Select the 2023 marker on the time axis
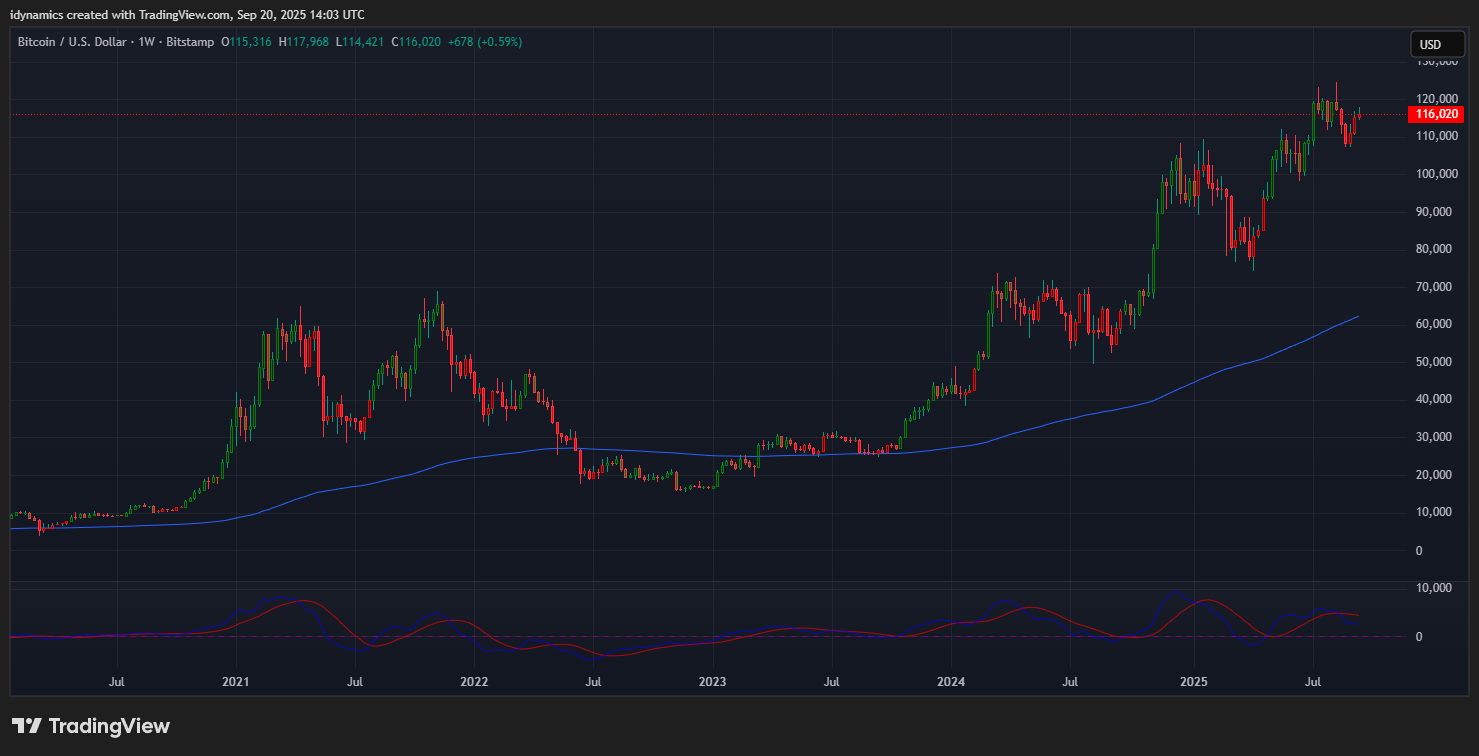This screenshot has width=1479, height=756. (712, 682)
